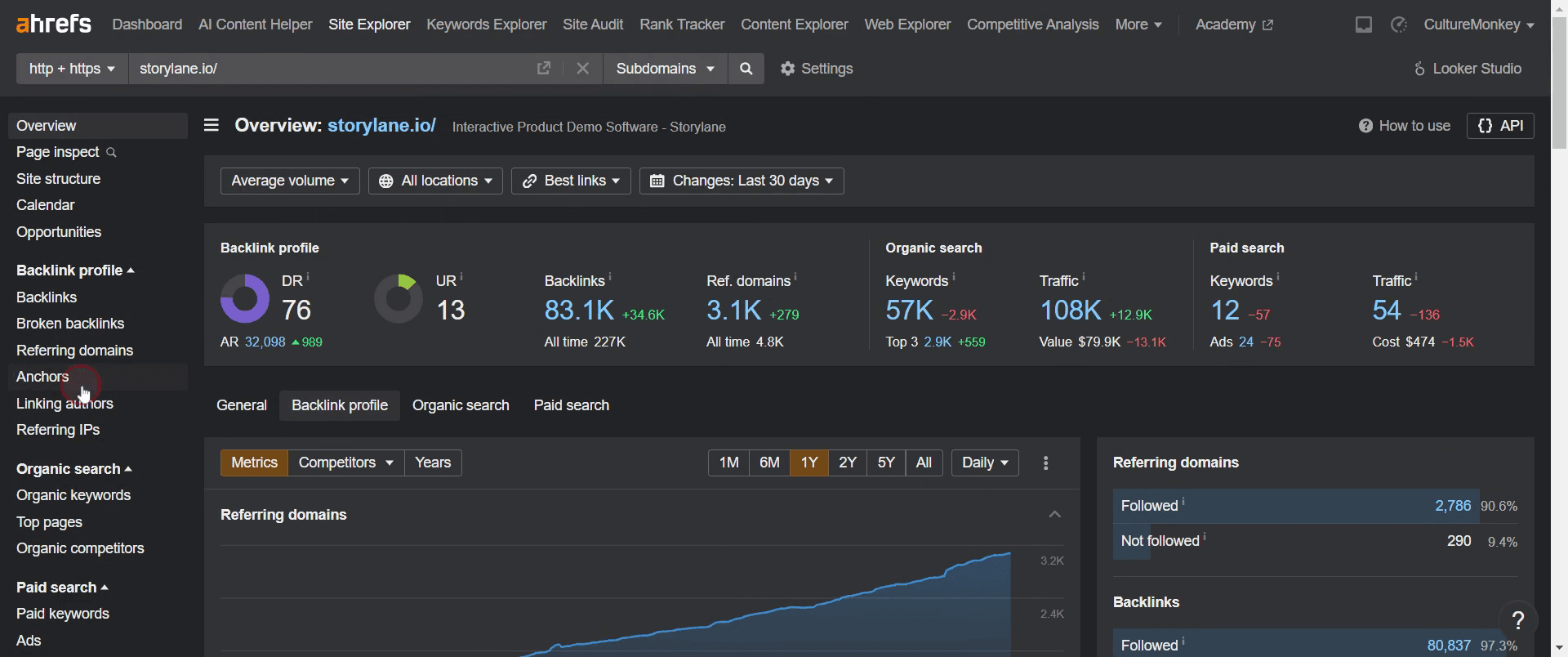Collapse the Paid search sidebar section

[62, 588]
